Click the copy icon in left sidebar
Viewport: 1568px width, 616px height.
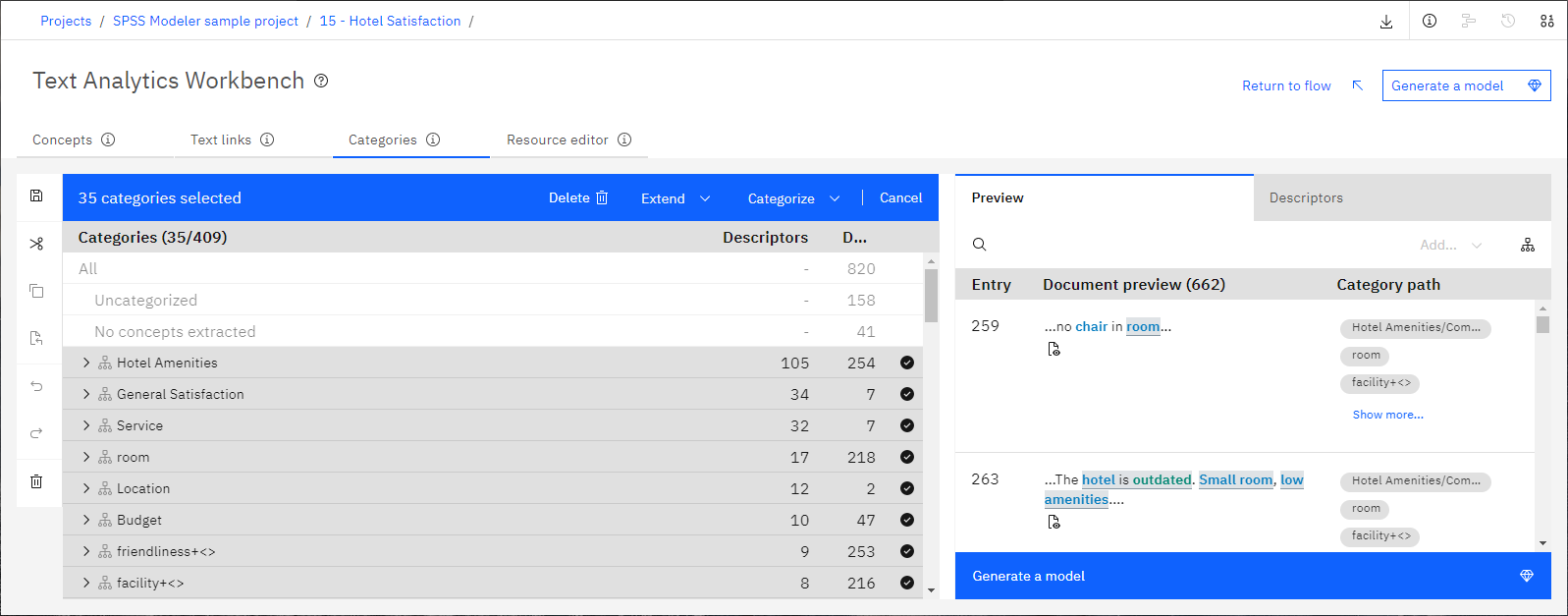[x=36, y=291]
